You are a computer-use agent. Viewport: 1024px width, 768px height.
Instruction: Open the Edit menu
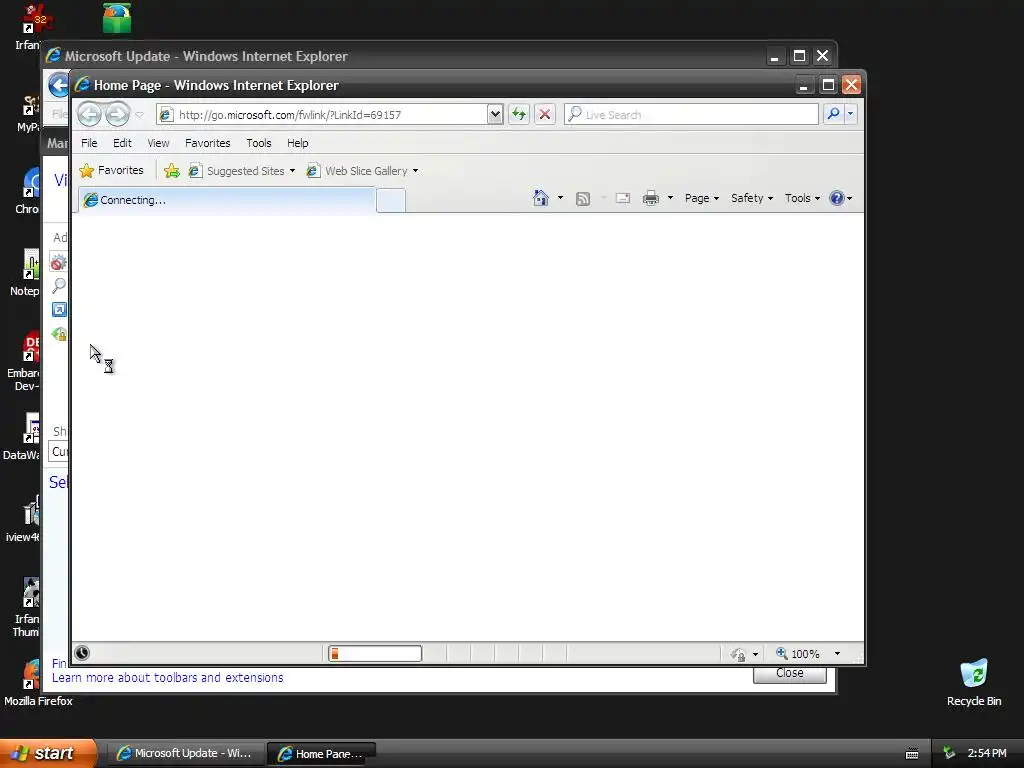[x=122, y=143]
